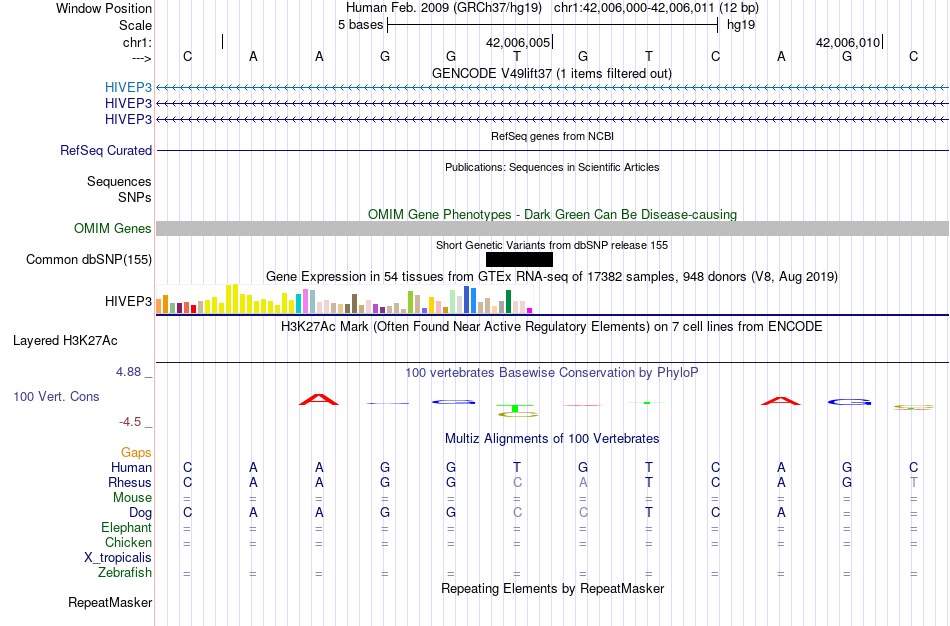Click the 4.88 PhyloP upper bound value
The width and height of the screenshot is (950, 626).
coord(128,371)
